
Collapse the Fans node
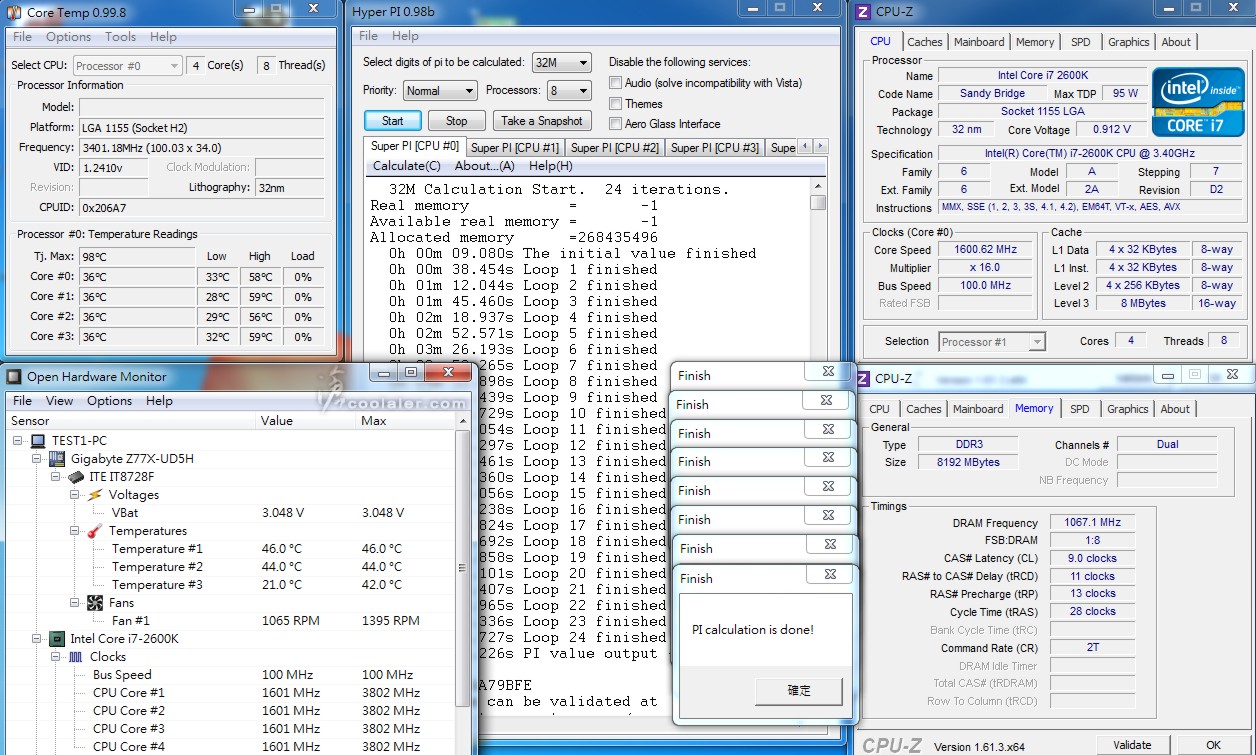[x=76, y=603]
